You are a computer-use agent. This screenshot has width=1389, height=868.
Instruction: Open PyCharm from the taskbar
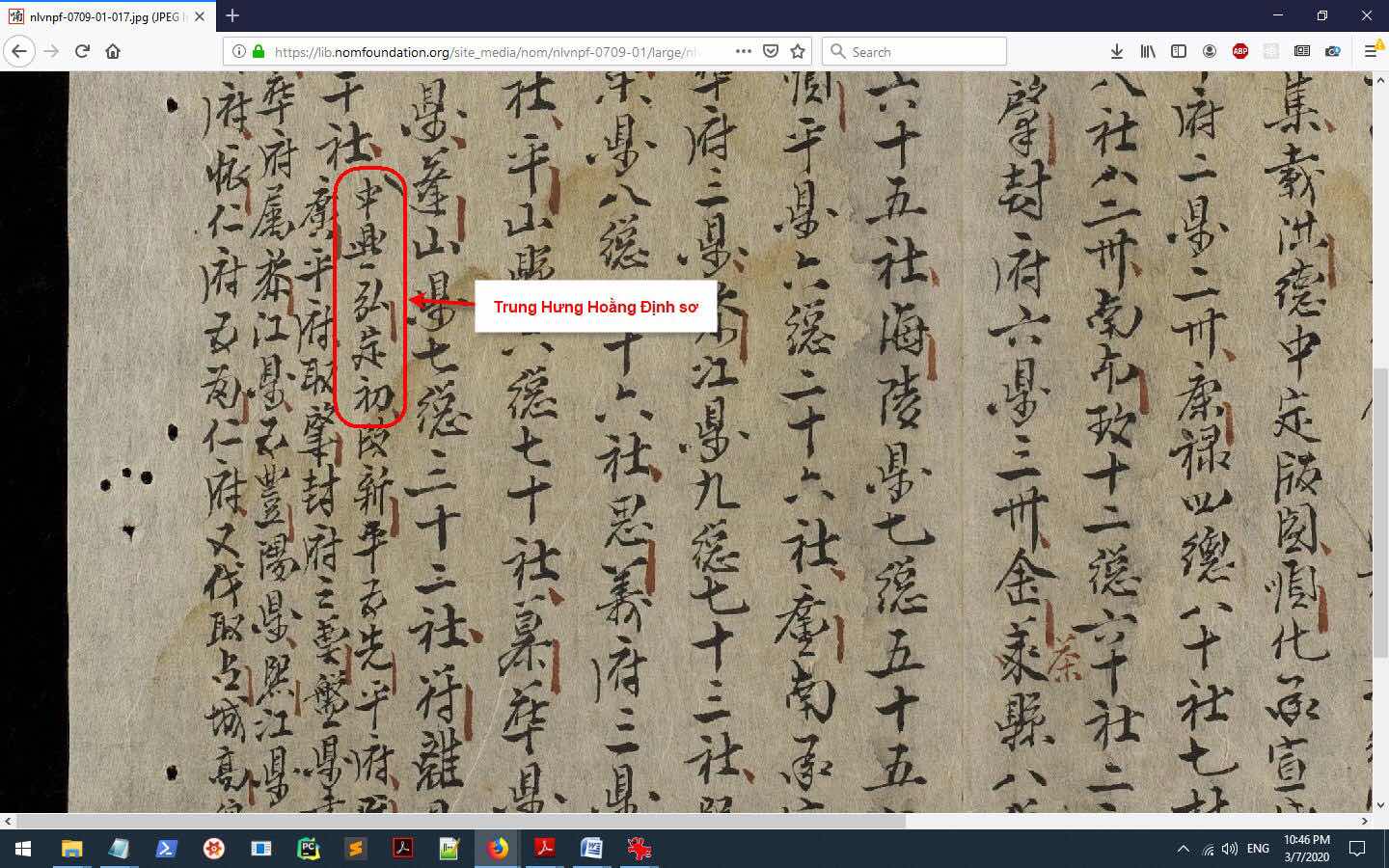tap(309, 849)
